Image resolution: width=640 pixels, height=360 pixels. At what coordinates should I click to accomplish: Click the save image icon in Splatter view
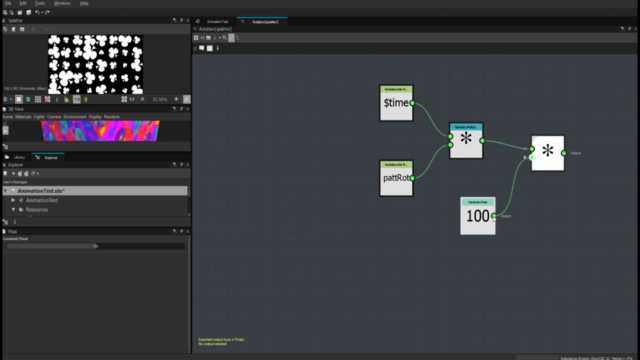pos(13,29)
